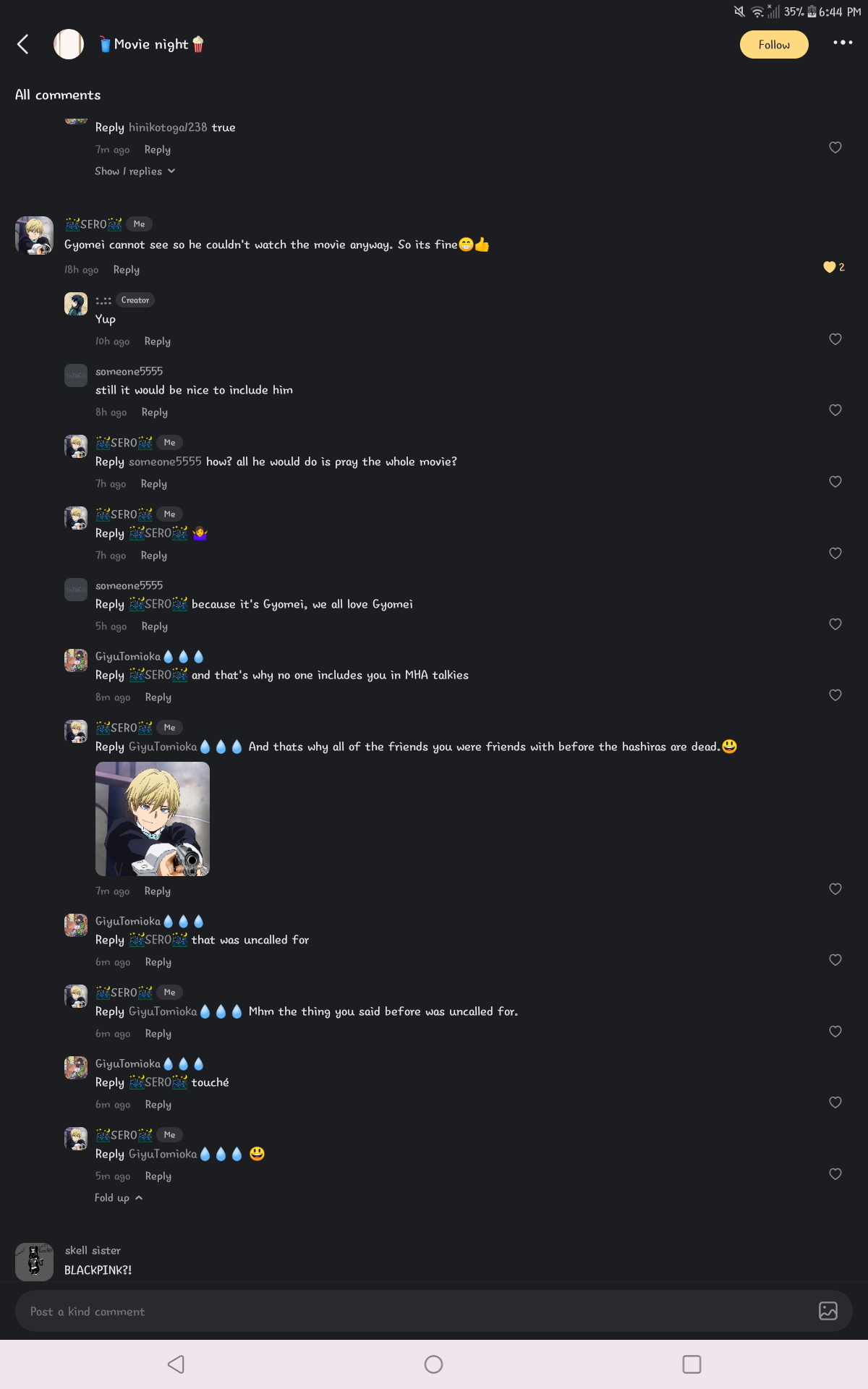The width and height of the screenshot is (868, 1389).
Task: Open GiyuTomioka's avatar on the MHA talkies reply
Action: click(x=76, y=660)
